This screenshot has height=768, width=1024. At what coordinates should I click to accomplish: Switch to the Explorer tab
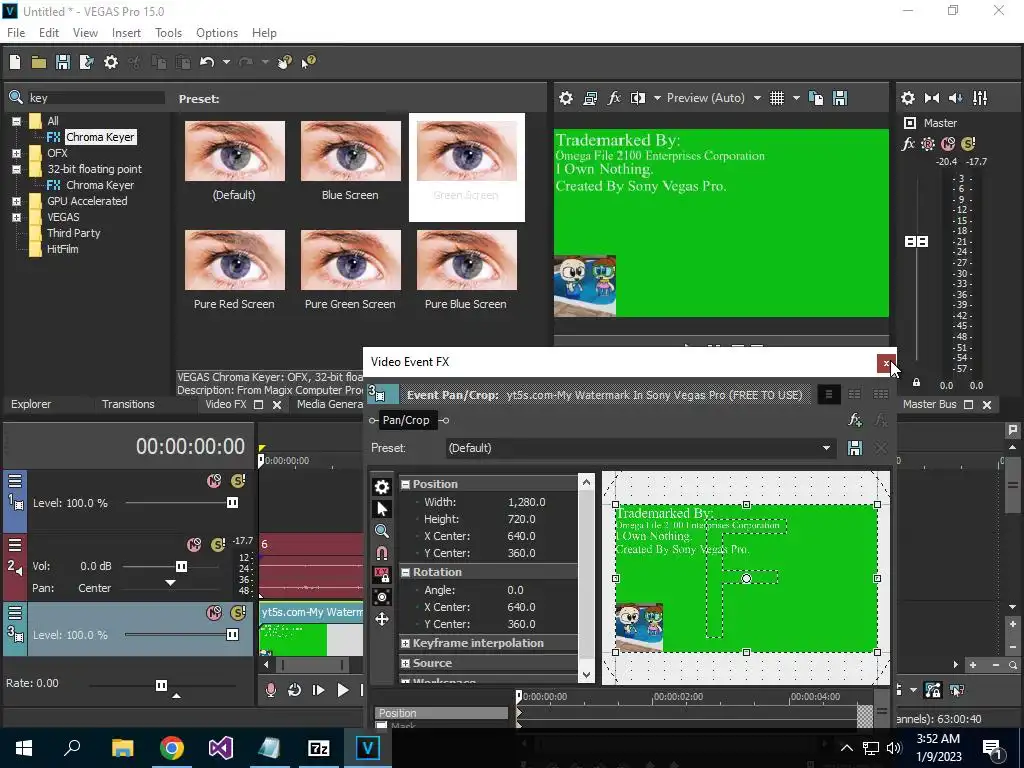[x=31, y=404]
